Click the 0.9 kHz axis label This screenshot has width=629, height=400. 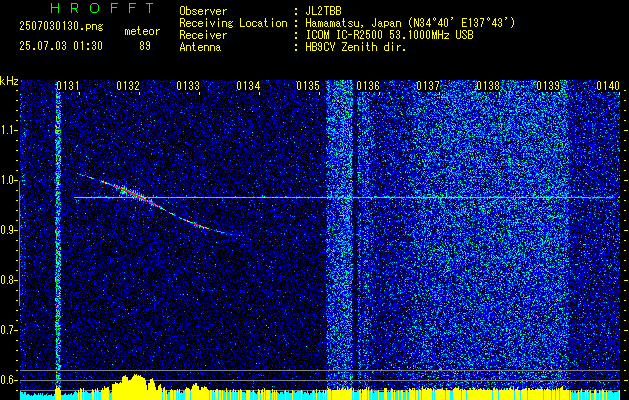[x=8, y=230]
